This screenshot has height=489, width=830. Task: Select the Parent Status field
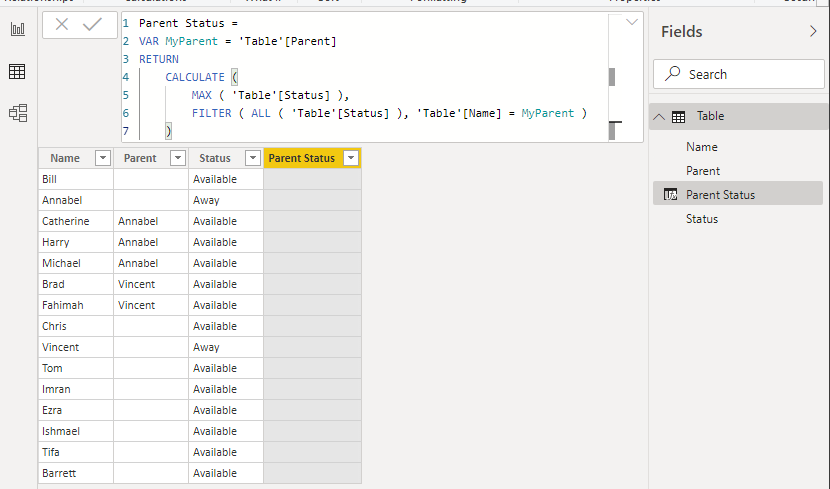[738, 195]
